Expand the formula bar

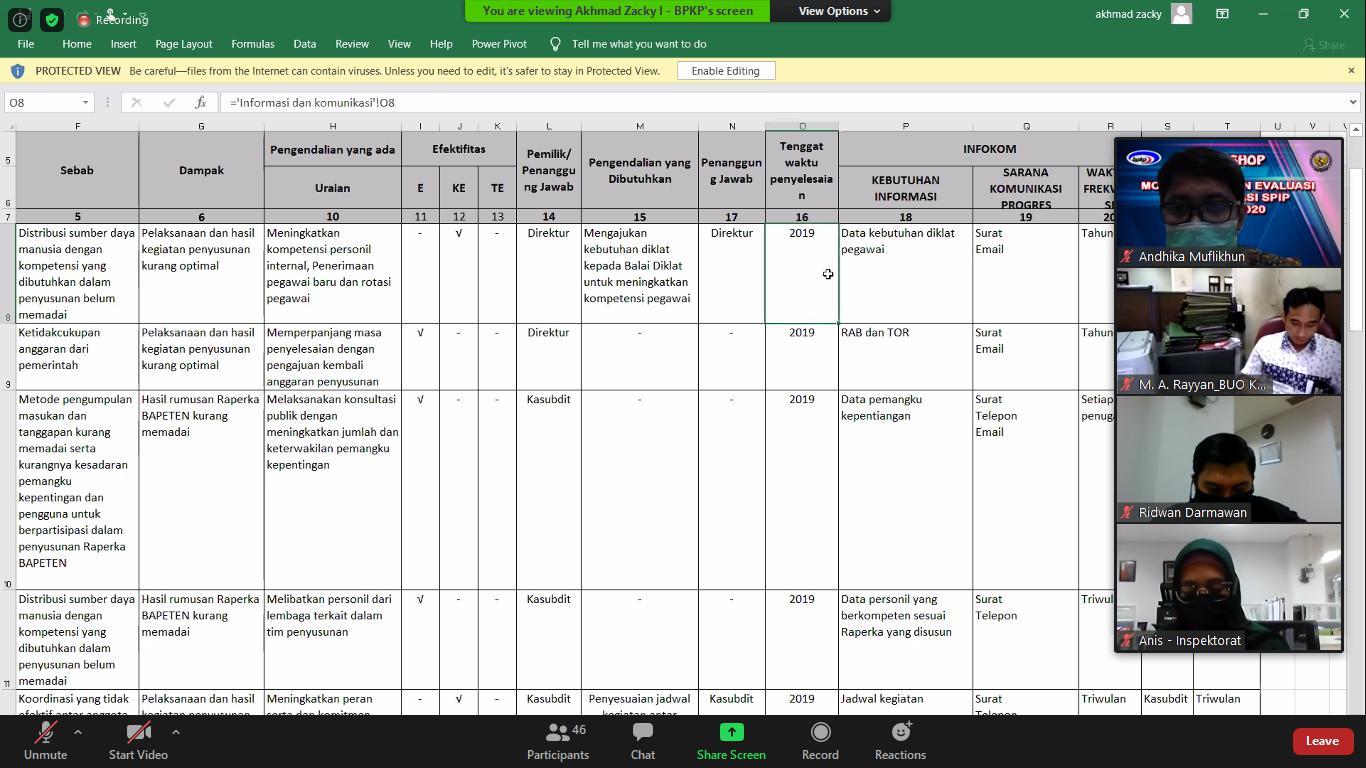1353,102
